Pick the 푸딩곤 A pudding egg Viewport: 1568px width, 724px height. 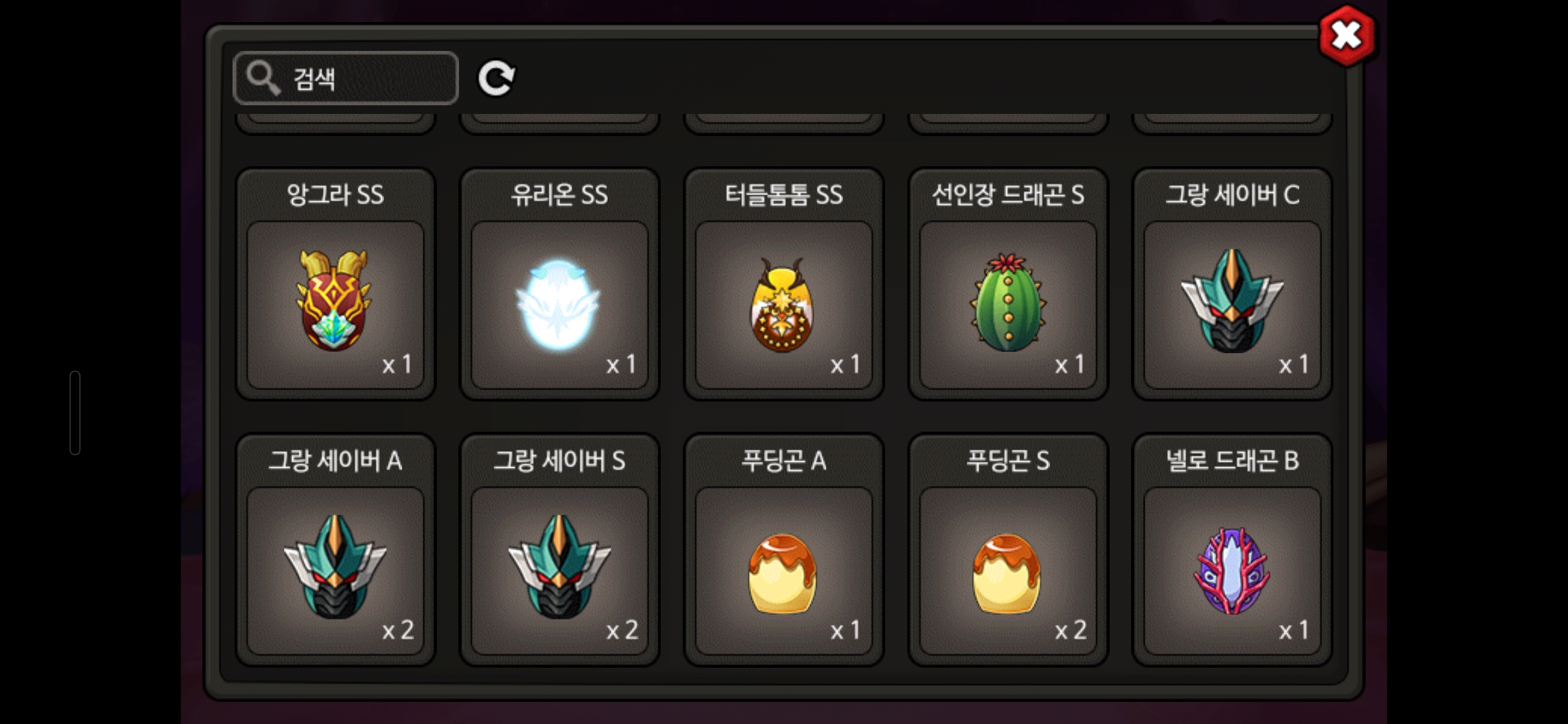point(783,550)
